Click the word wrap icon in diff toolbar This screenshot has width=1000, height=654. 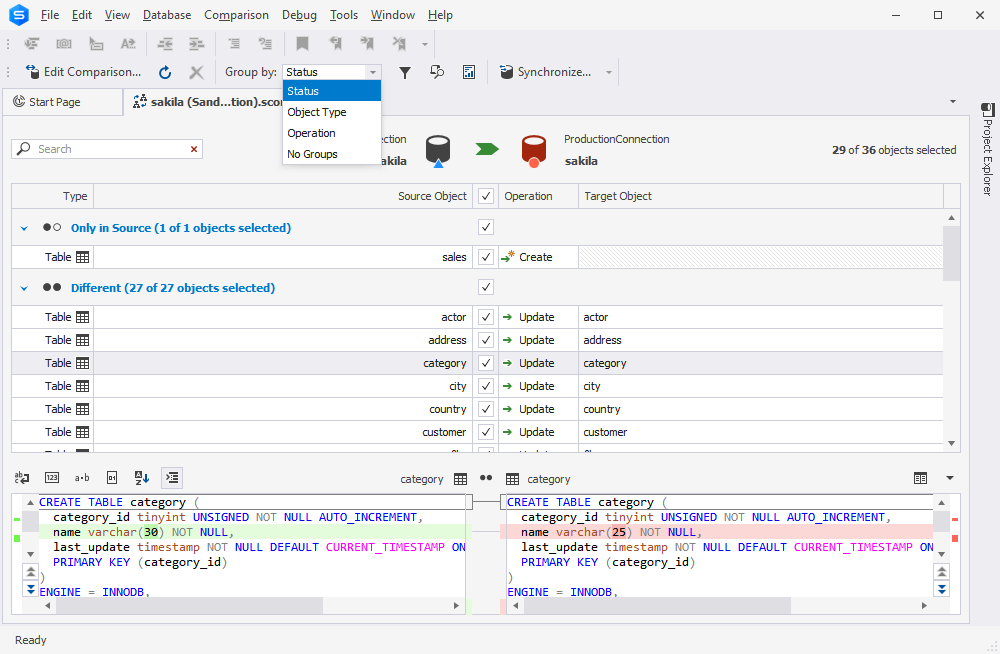click(22, 477)
